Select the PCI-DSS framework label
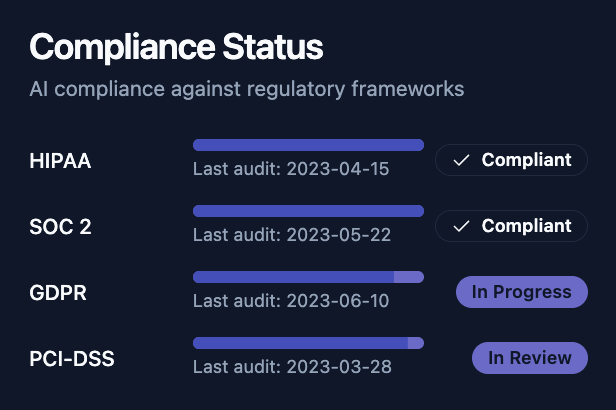616x410 pixels. click(x=72, y=358)
